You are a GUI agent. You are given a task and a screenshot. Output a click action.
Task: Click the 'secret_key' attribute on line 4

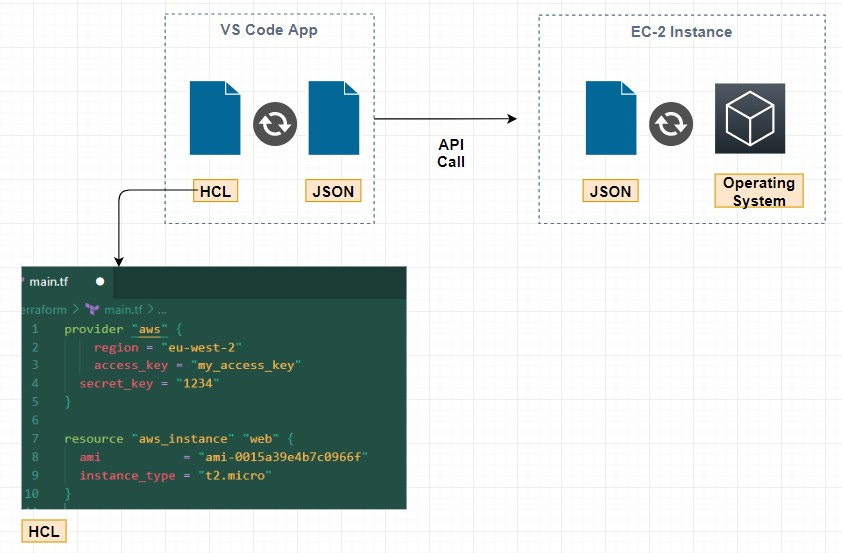click(117, 383)
